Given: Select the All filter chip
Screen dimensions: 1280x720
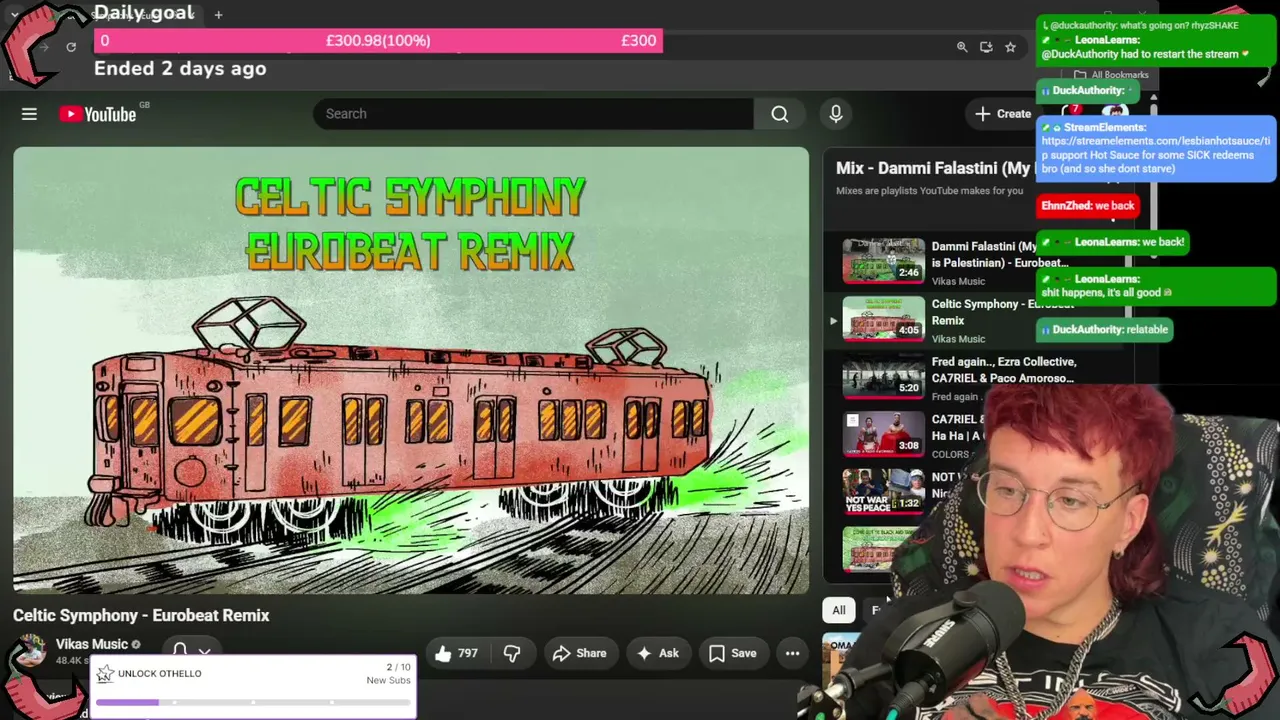Looking at the screenshot, I should [839, 610].
